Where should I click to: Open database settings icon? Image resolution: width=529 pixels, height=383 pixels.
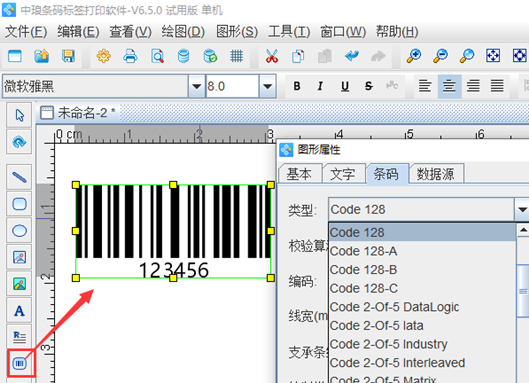(183, 56)
